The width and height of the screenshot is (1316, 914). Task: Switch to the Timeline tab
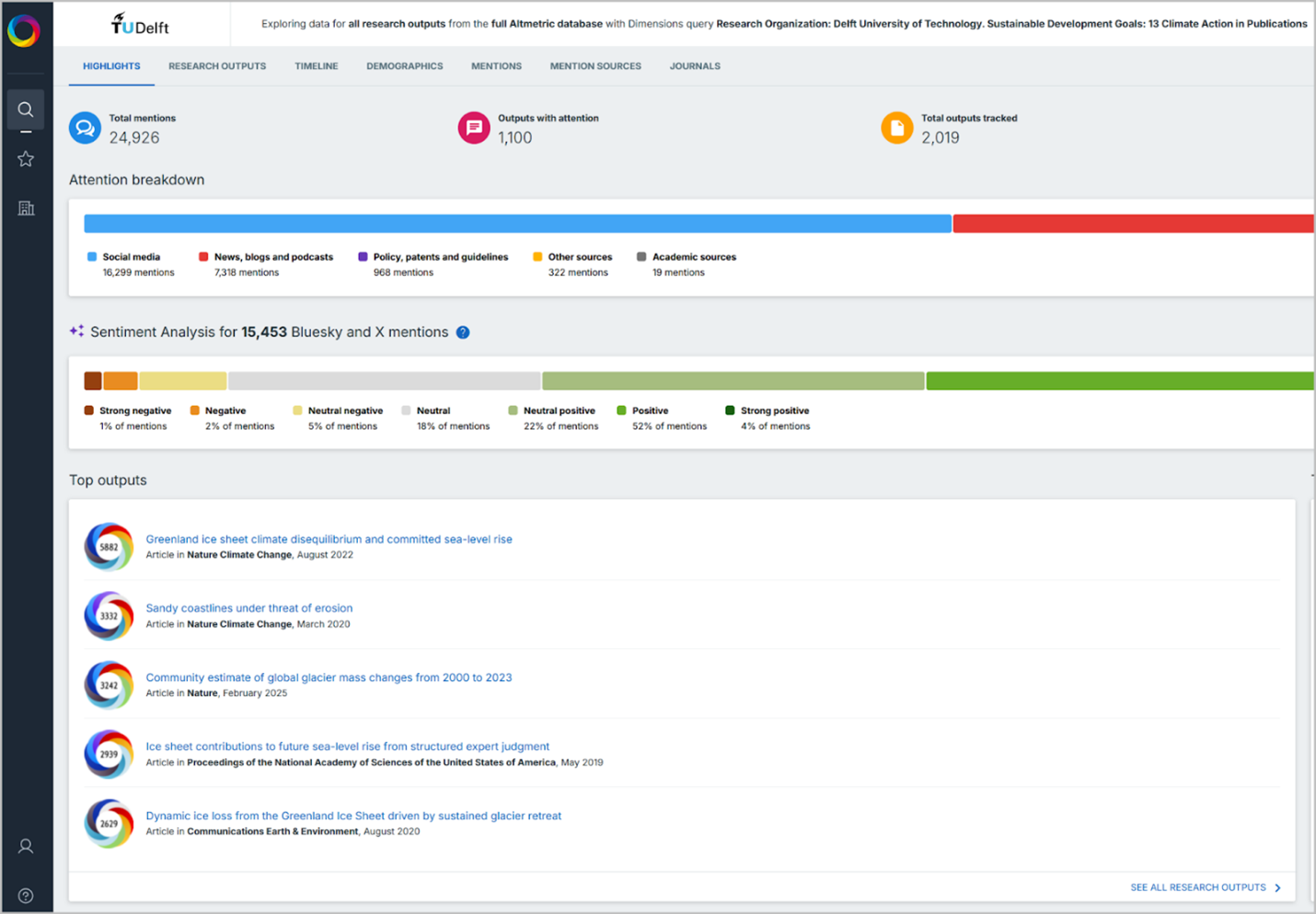[316, 66]
